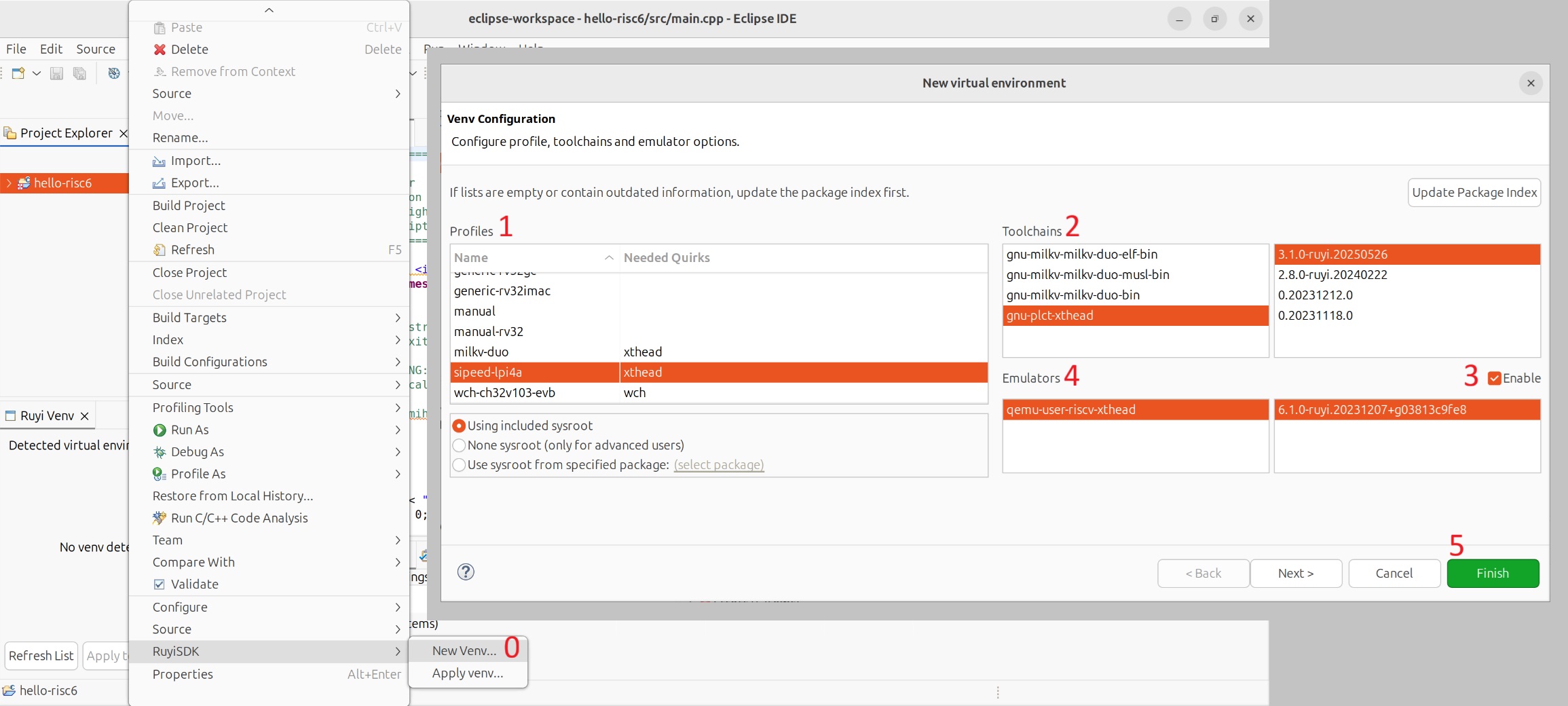
Task: Click the Import icon in context menu
Action: 159,161
